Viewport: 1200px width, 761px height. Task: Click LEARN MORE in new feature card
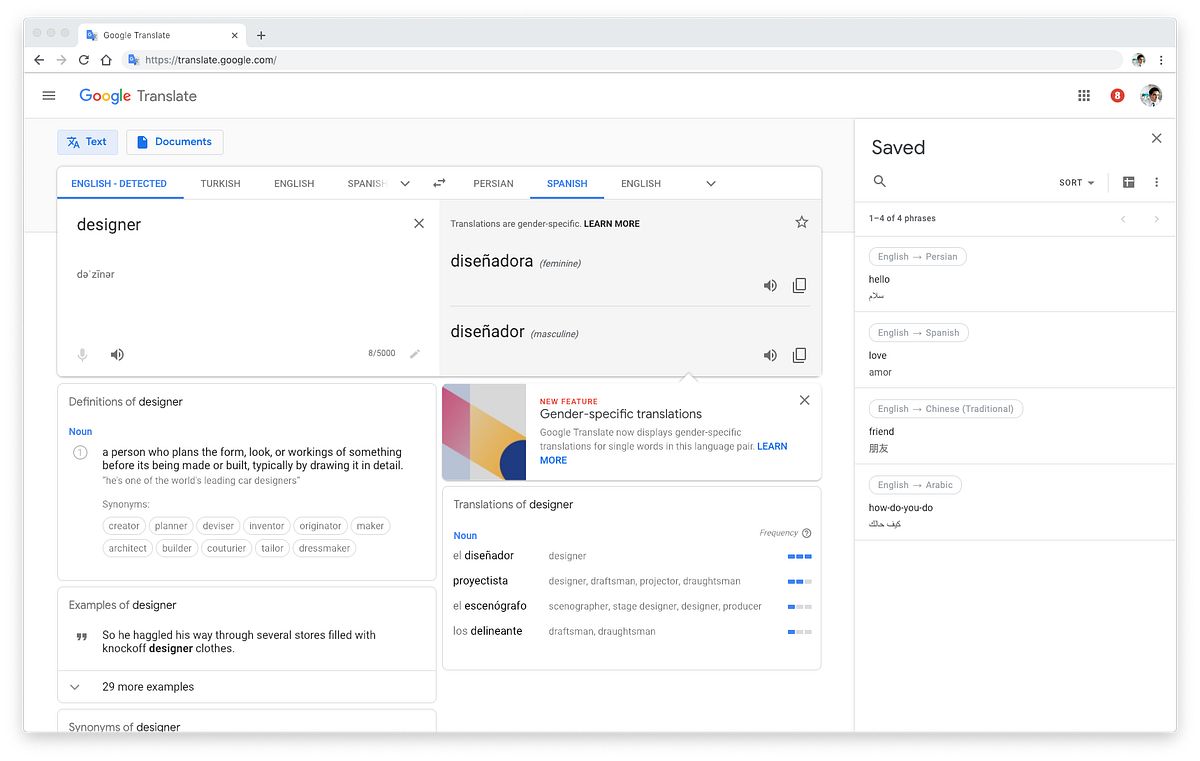[x=663, y=453]
